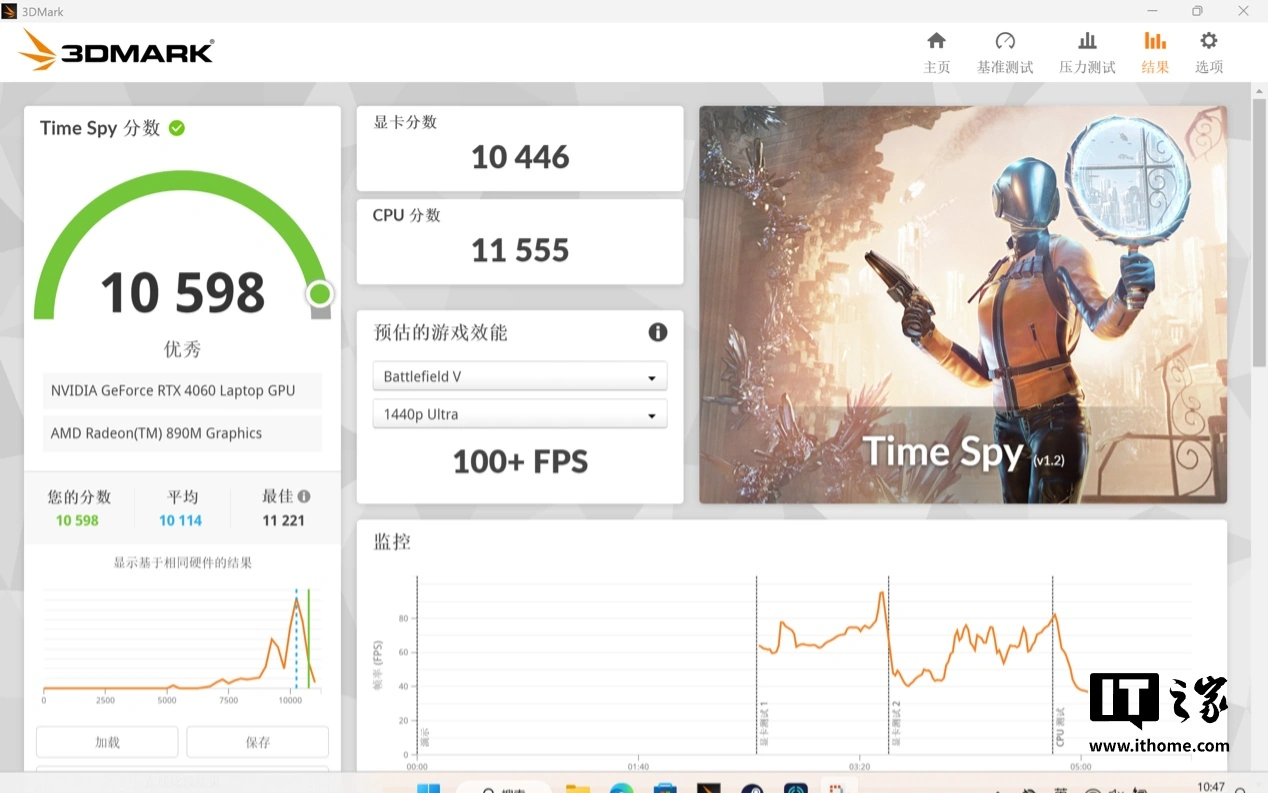Click the vertical scrollbar on right edge

pos(1259,230)
